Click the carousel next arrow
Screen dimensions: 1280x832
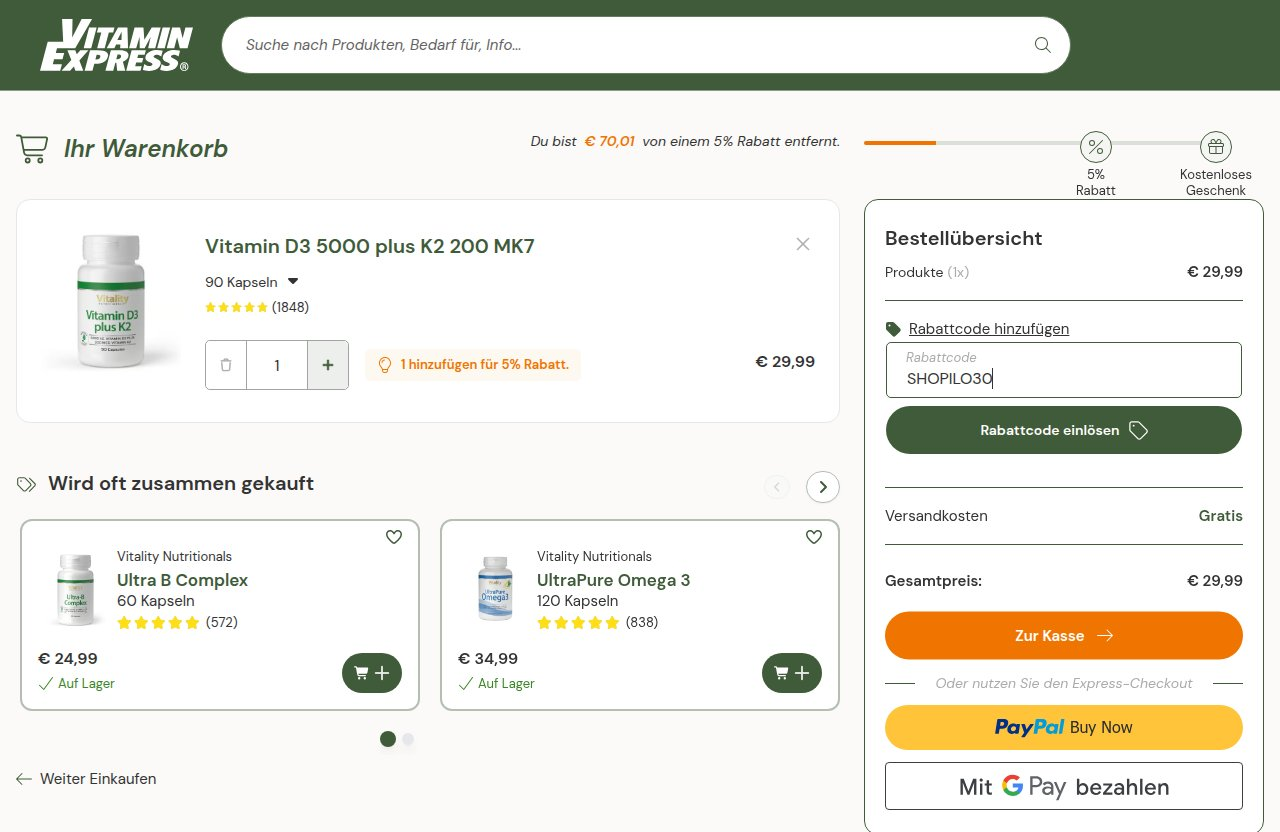(823, 487)
